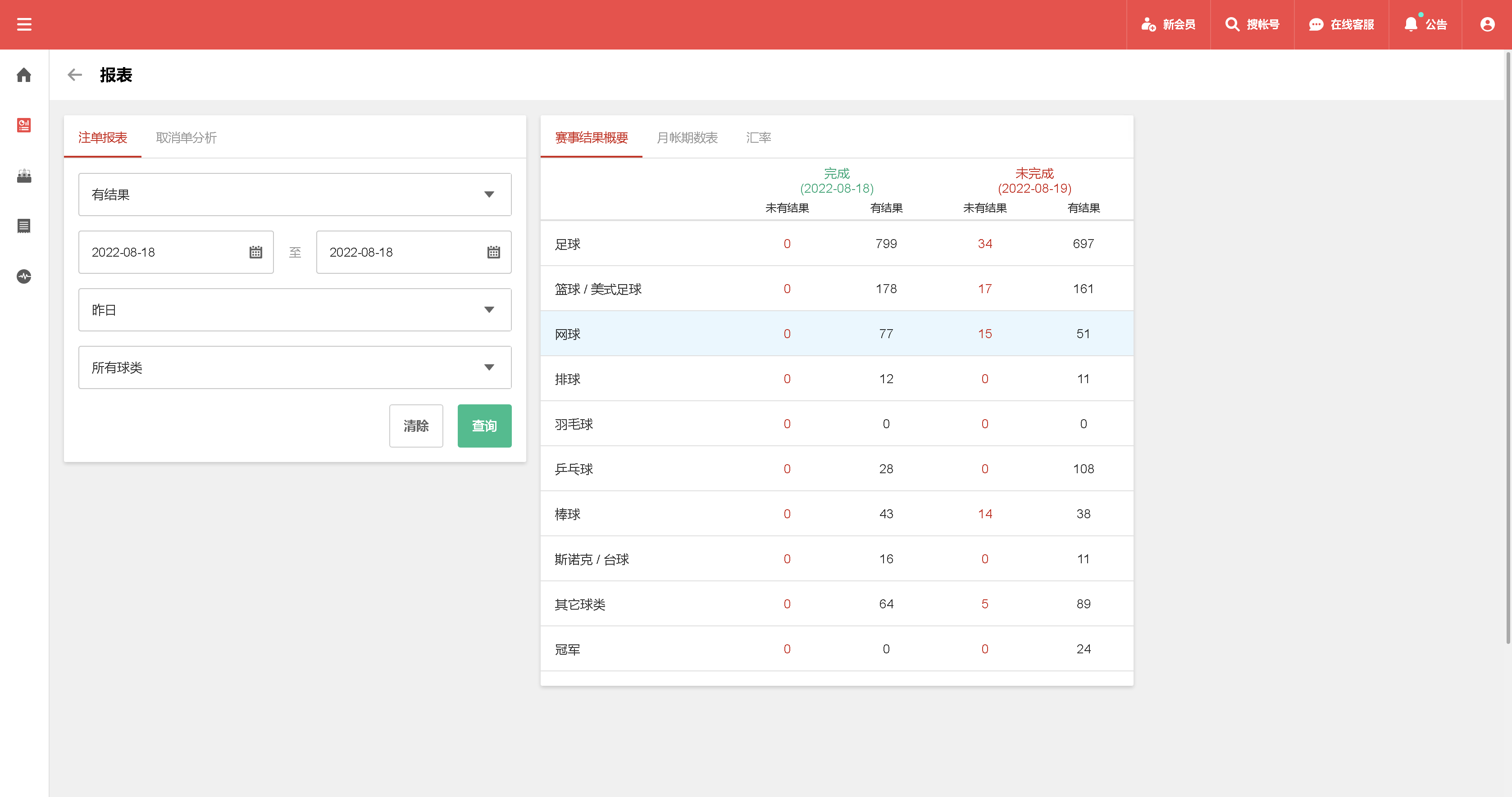The width and height of the screenshot is (1512, 797).
Task: Click the 清除 clear button
Action: click(x=415, y=426)
